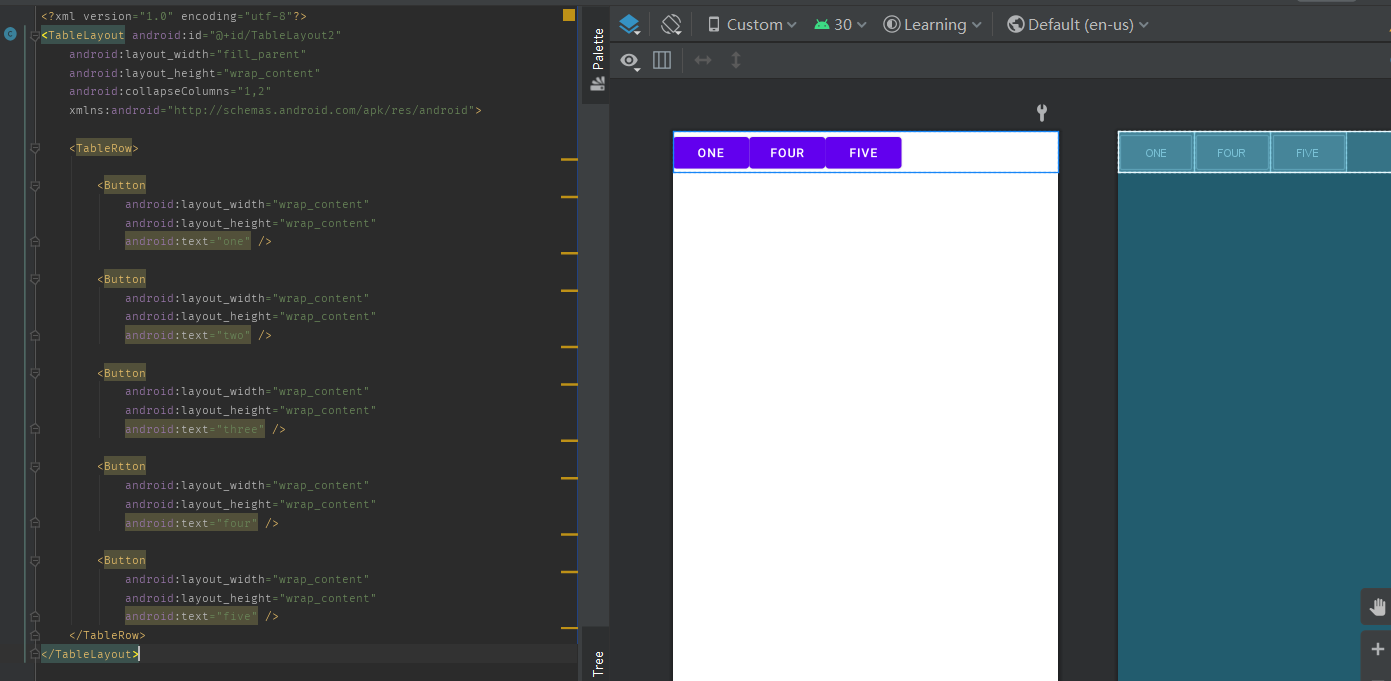This screenshot has height=681, width=1391.
Task: Click the vertical resize arrow icon
Action: click(736, 60)
